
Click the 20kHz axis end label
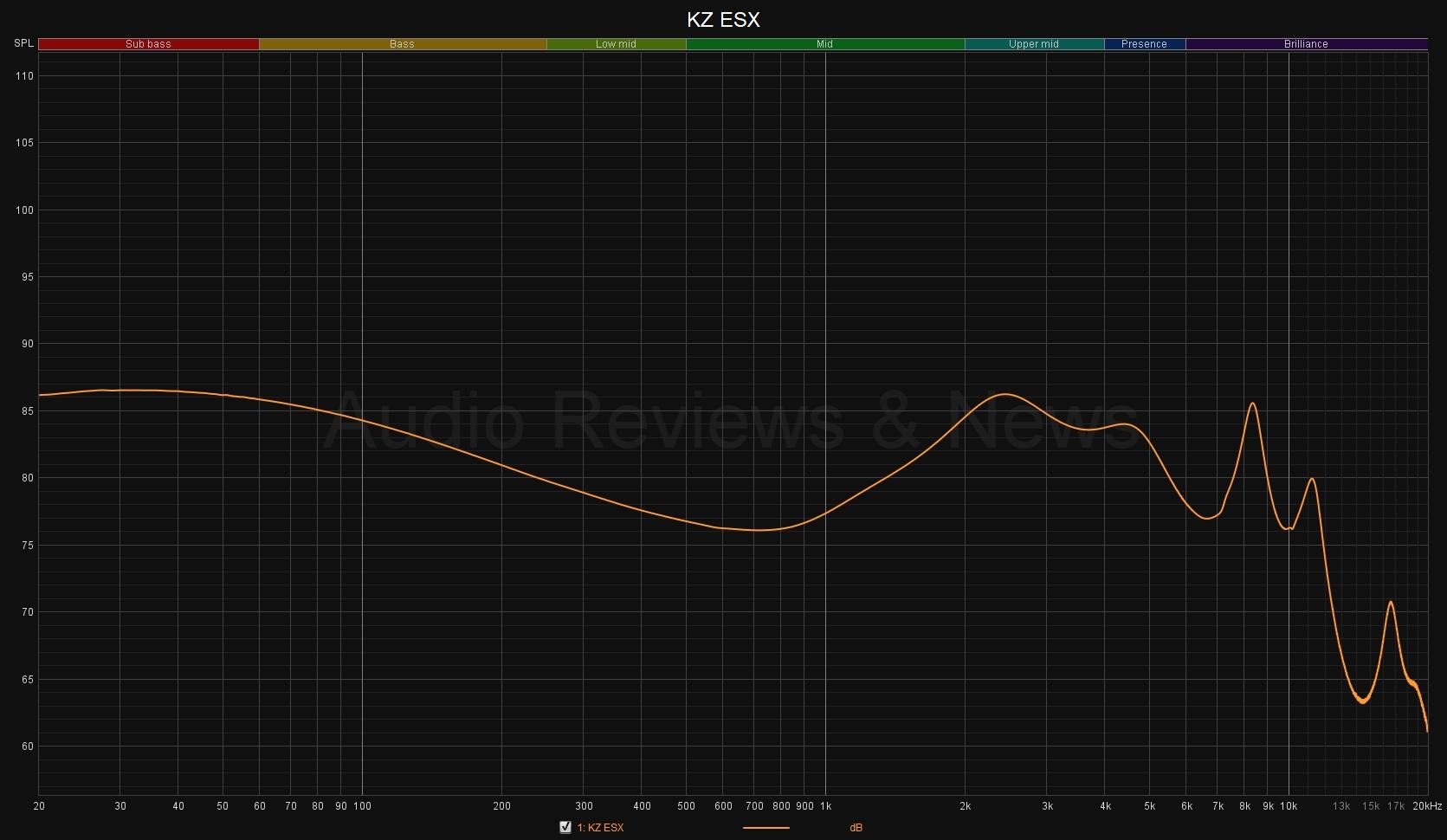[1427, 806]
